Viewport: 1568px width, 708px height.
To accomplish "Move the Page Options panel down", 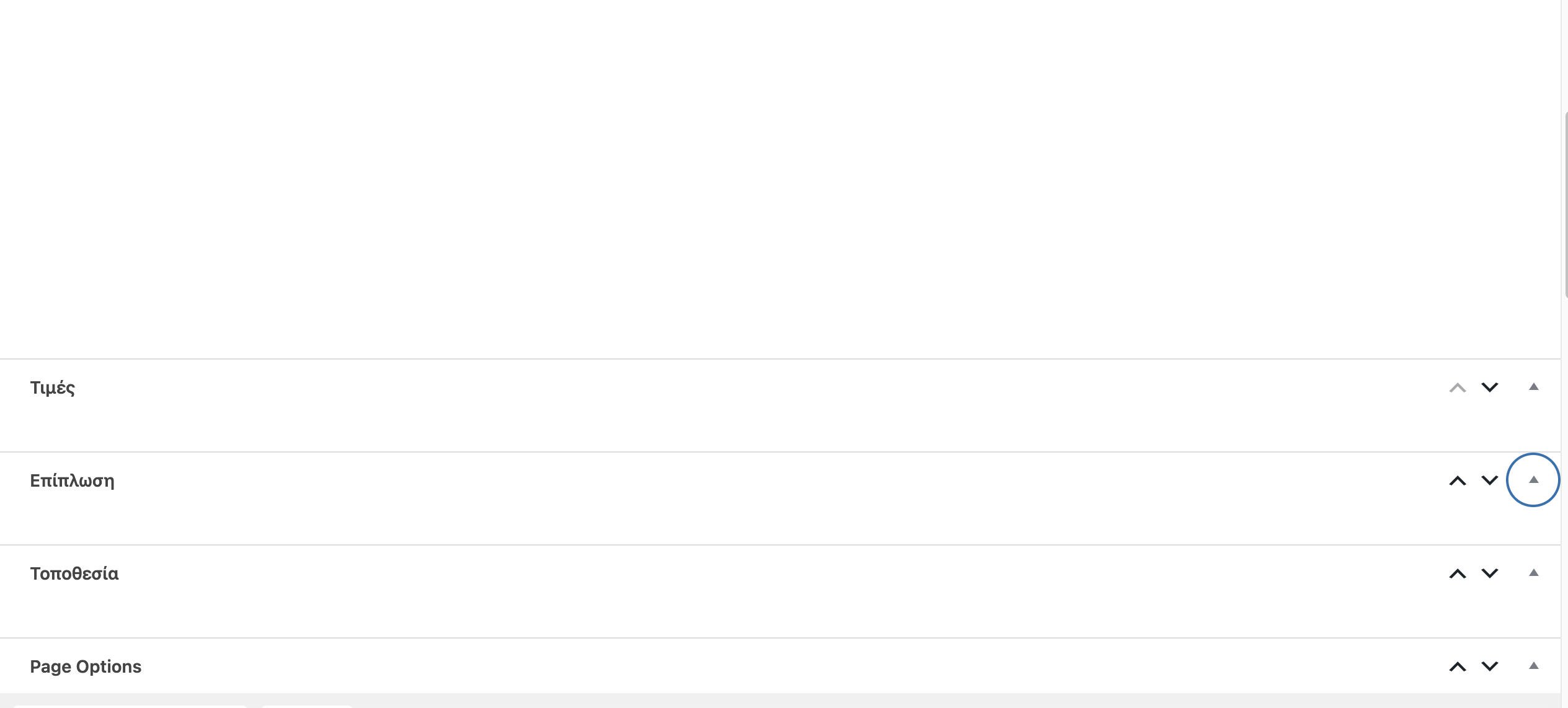I will point(1490,666).
